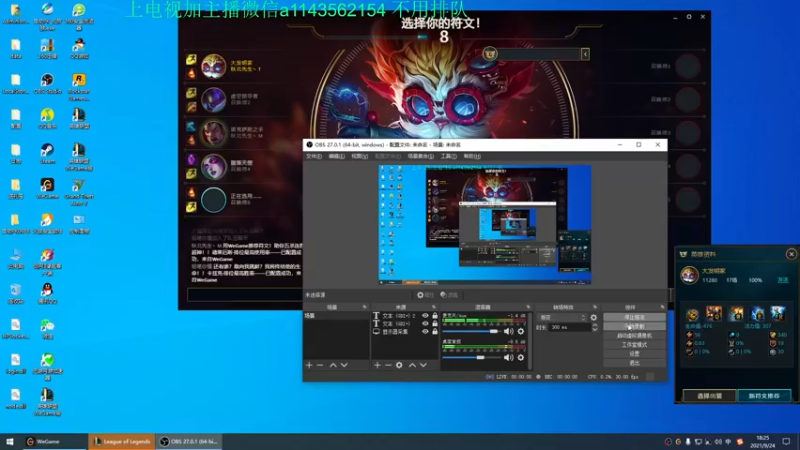Open the Steam desktop shortcut
The width and height of the screenshot is (800, 450).
coord(47,153)
